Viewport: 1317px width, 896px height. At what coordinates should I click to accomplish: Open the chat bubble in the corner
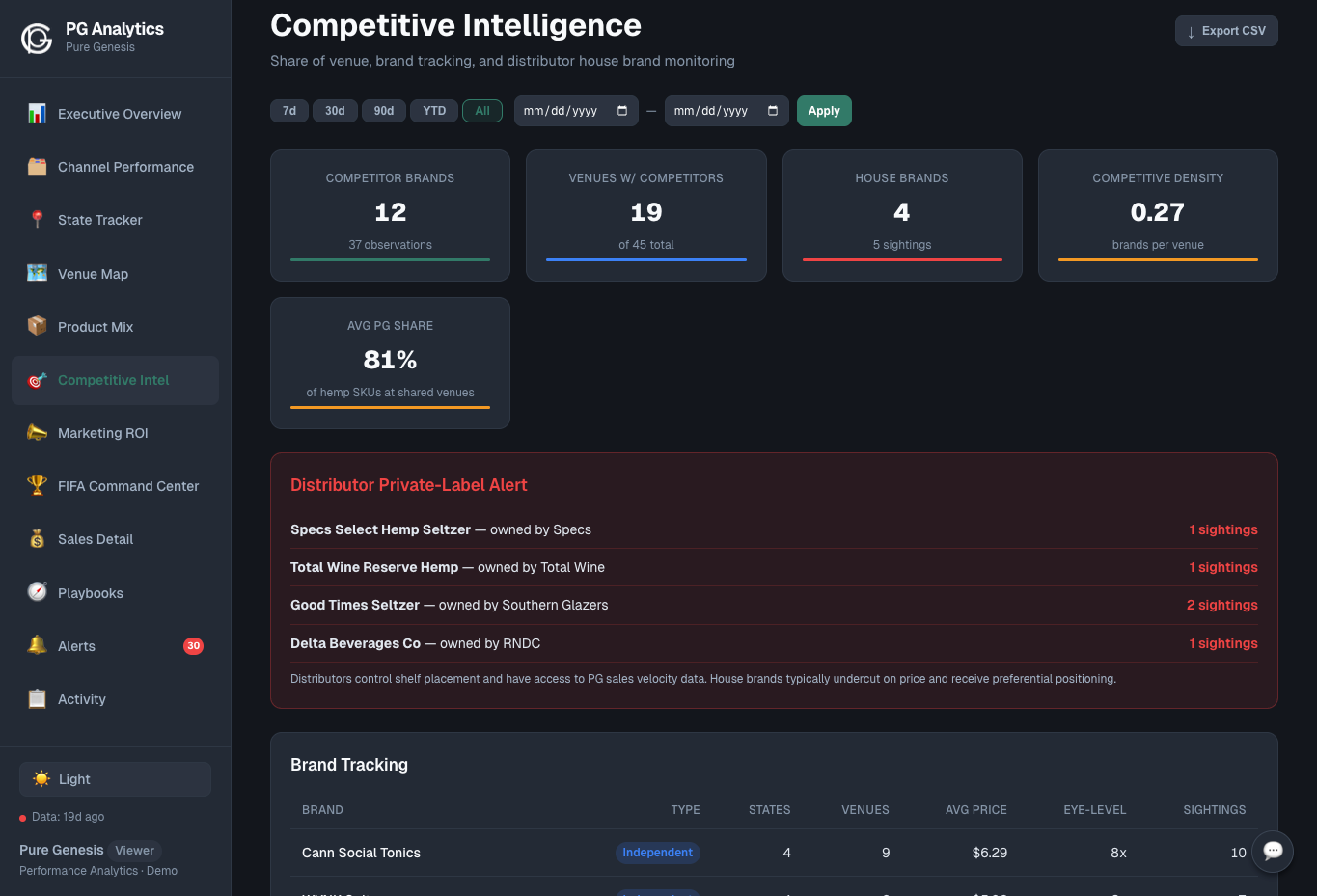1273,852
